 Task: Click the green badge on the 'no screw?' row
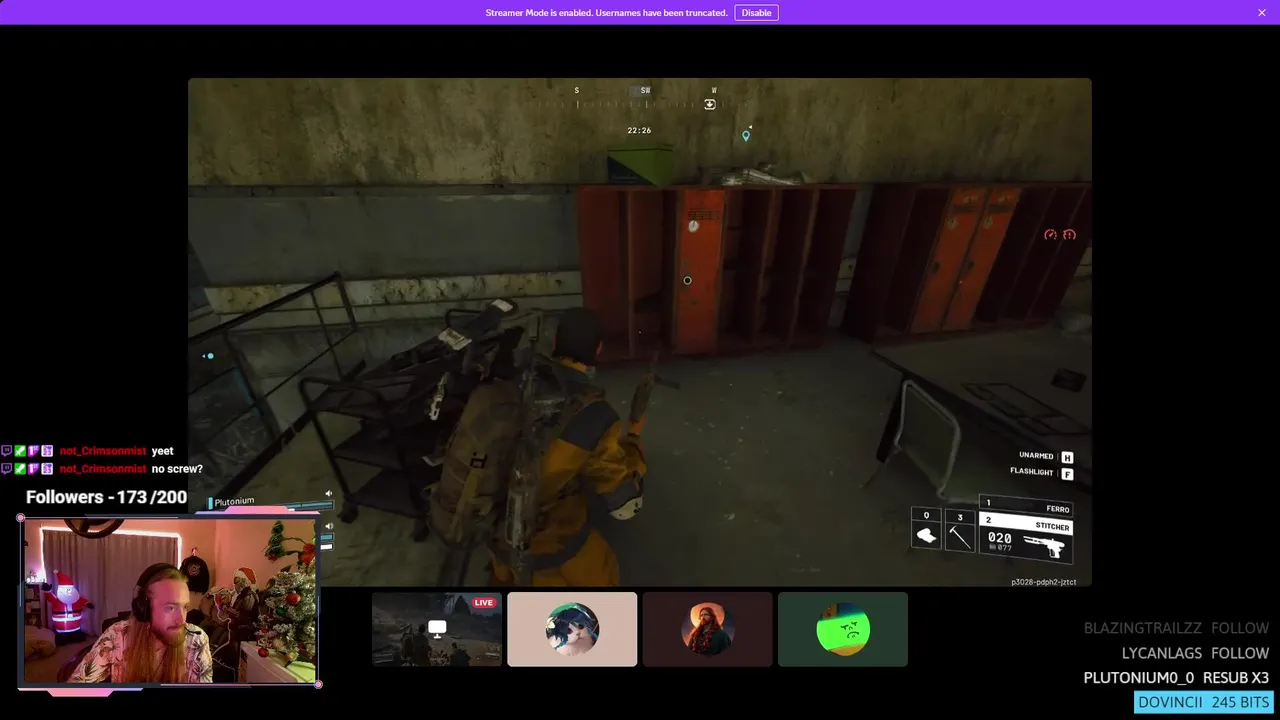coord(20,469)
